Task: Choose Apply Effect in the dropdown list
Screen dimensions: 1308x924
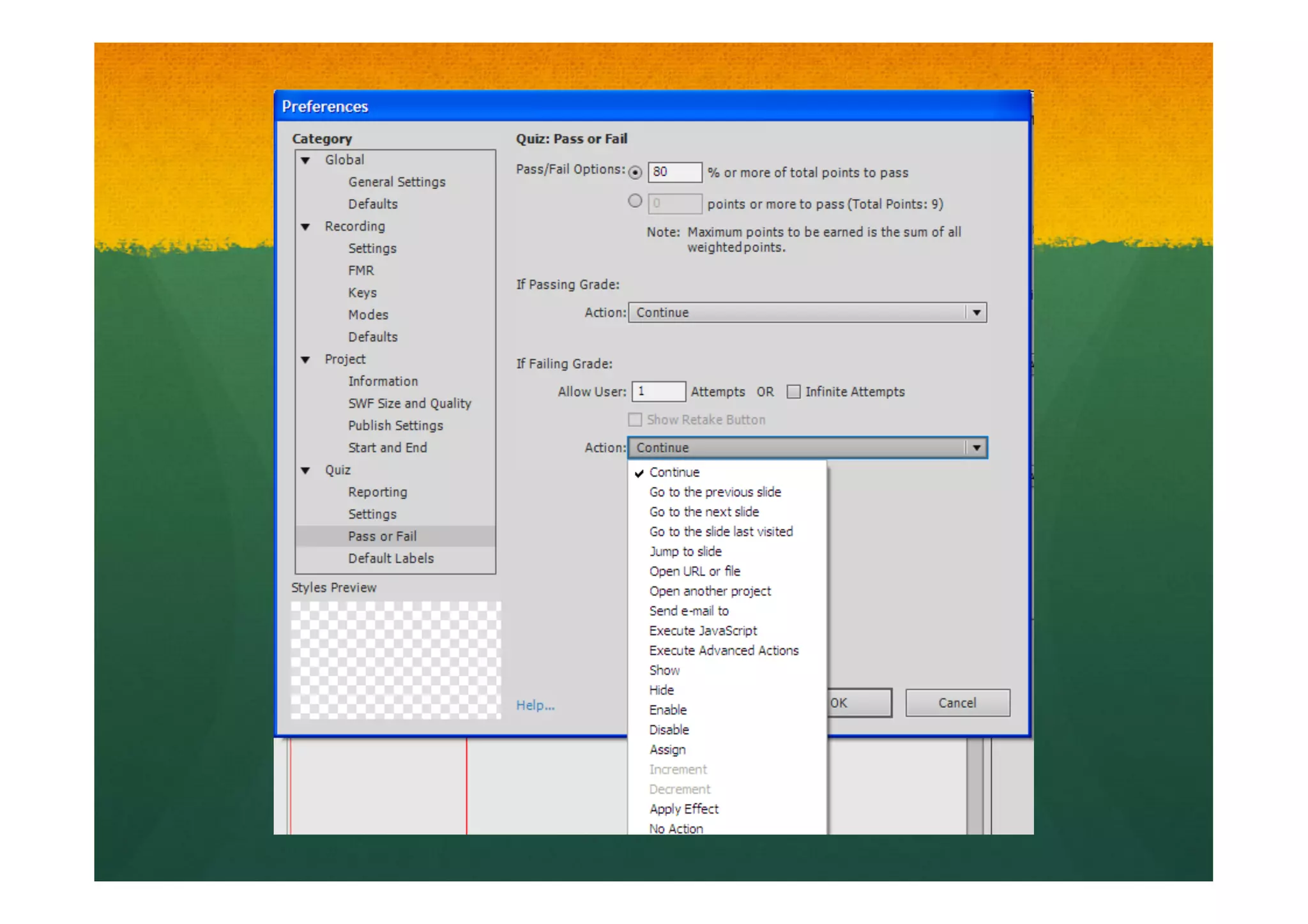Action: point(683,808)
